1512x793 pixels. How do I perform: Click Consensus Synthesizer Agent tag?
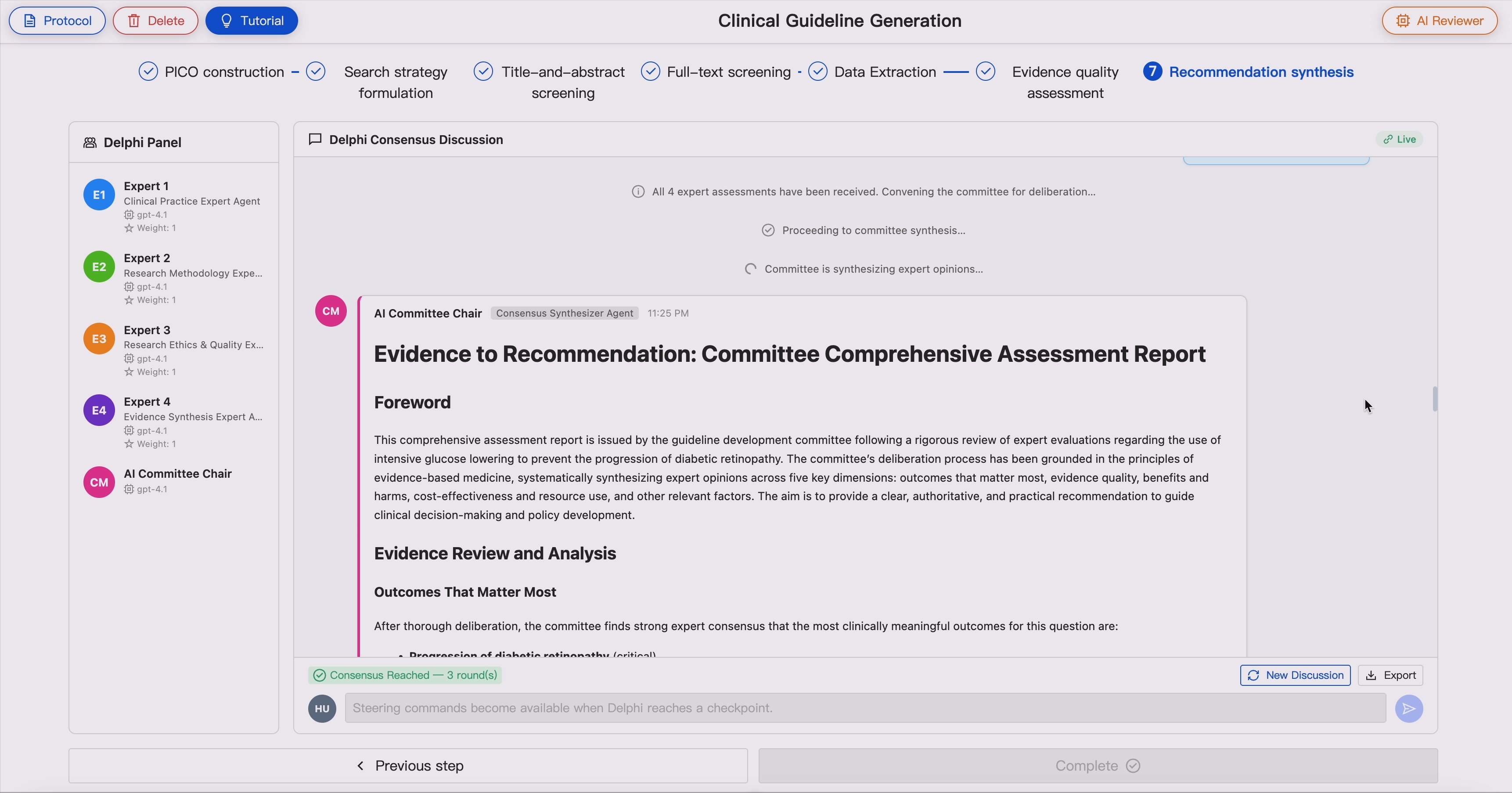click(565, 314)
